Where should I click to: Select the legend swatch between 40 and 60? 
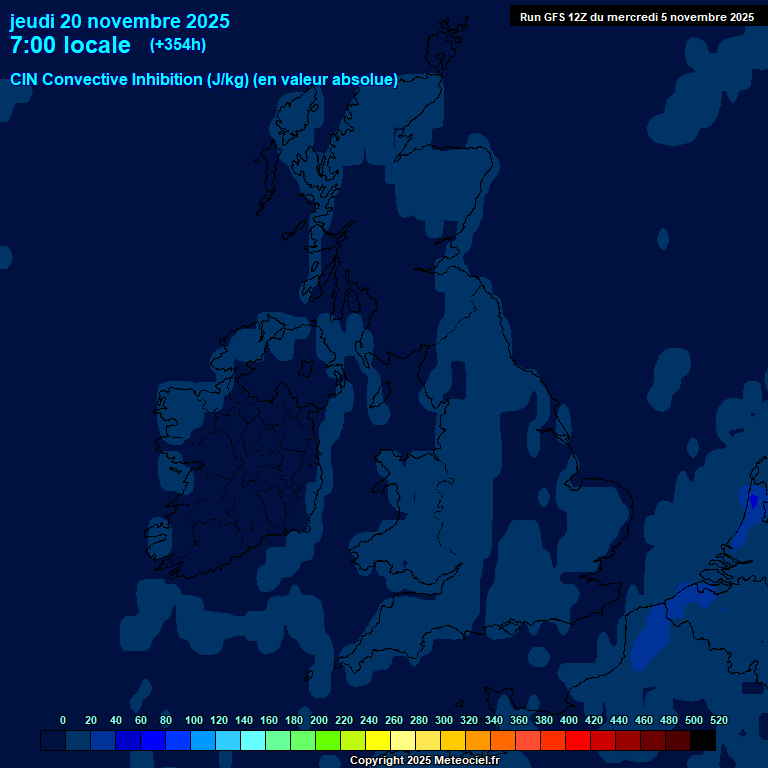coord(128,741)
